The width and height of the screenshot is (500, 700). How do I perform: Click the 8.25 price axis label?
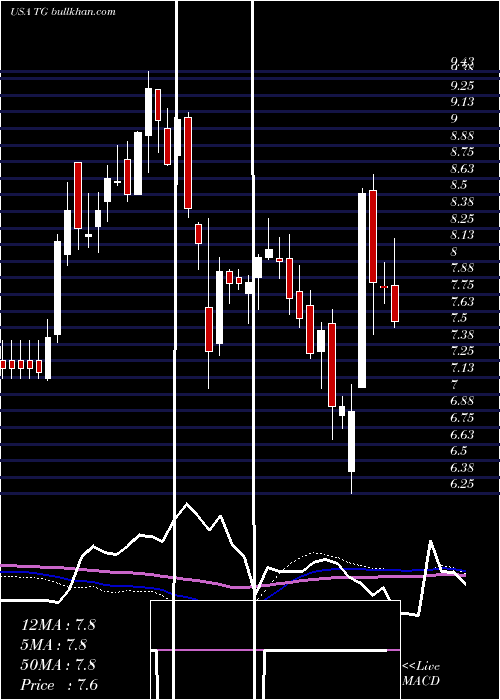(462, 218)
